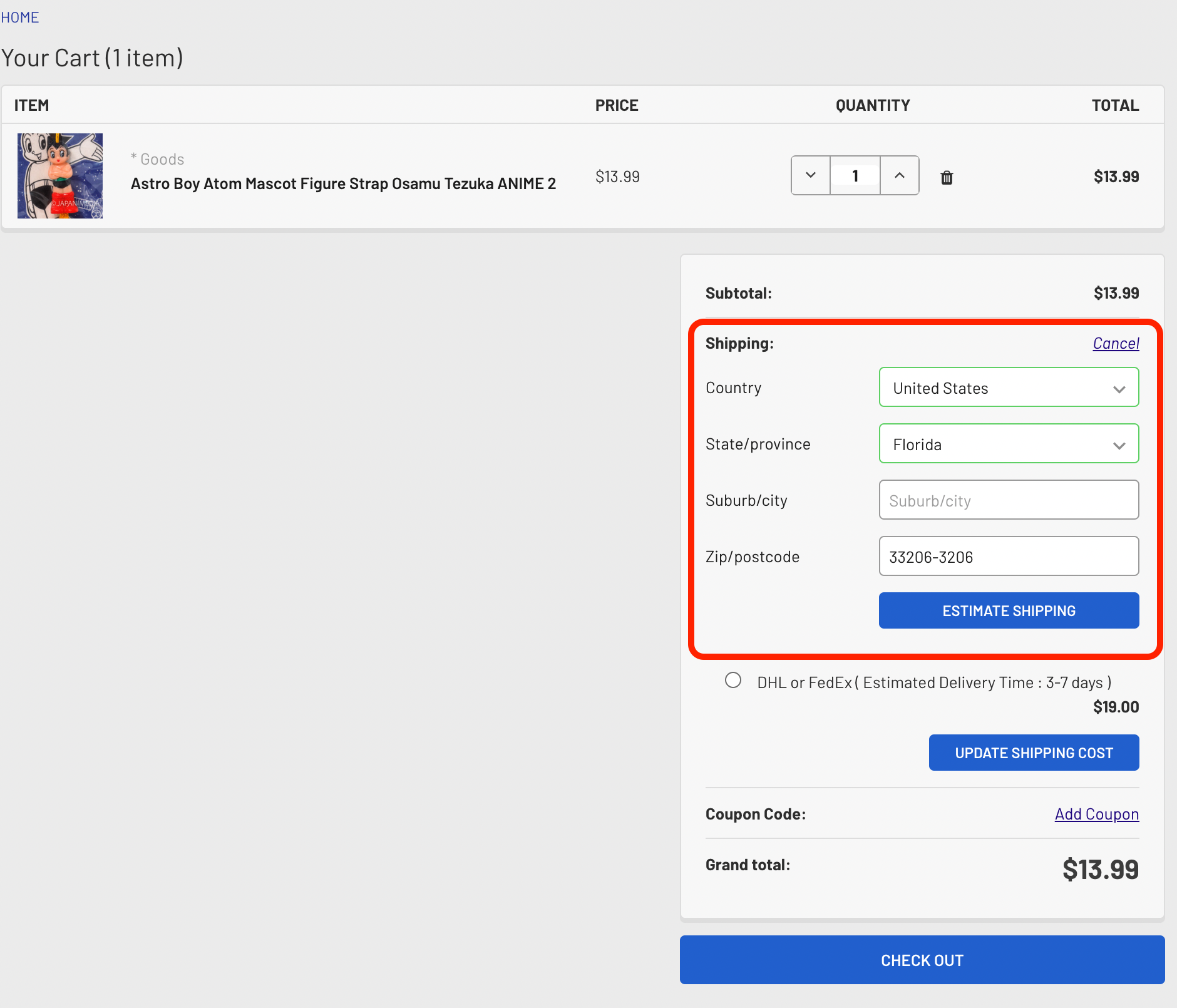Increase quantity with the up arrow

pyautogui.click(x=899, y=175)
